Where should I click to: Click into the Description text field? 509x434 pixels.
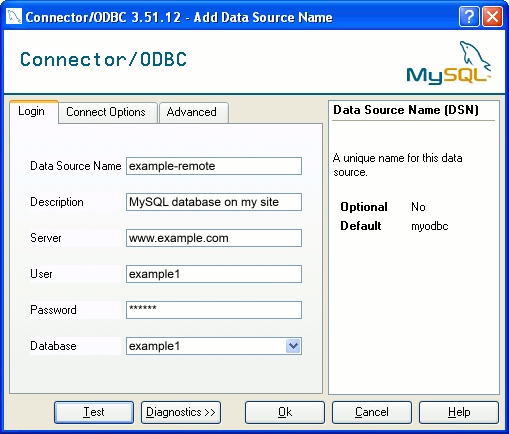(x=214, y=202)
